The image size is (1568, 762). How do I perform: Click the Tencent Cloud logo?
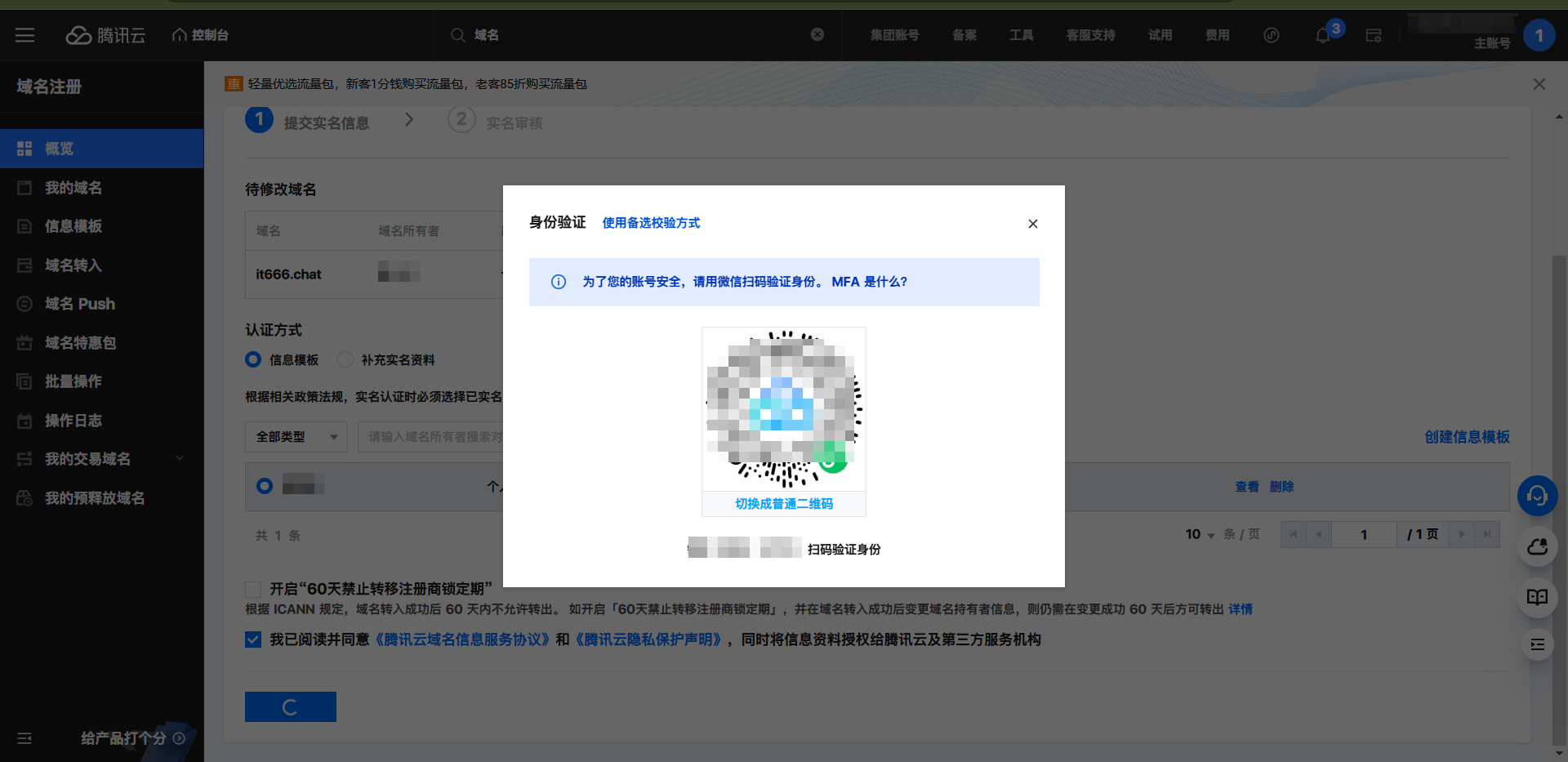[x=105, y=35]
